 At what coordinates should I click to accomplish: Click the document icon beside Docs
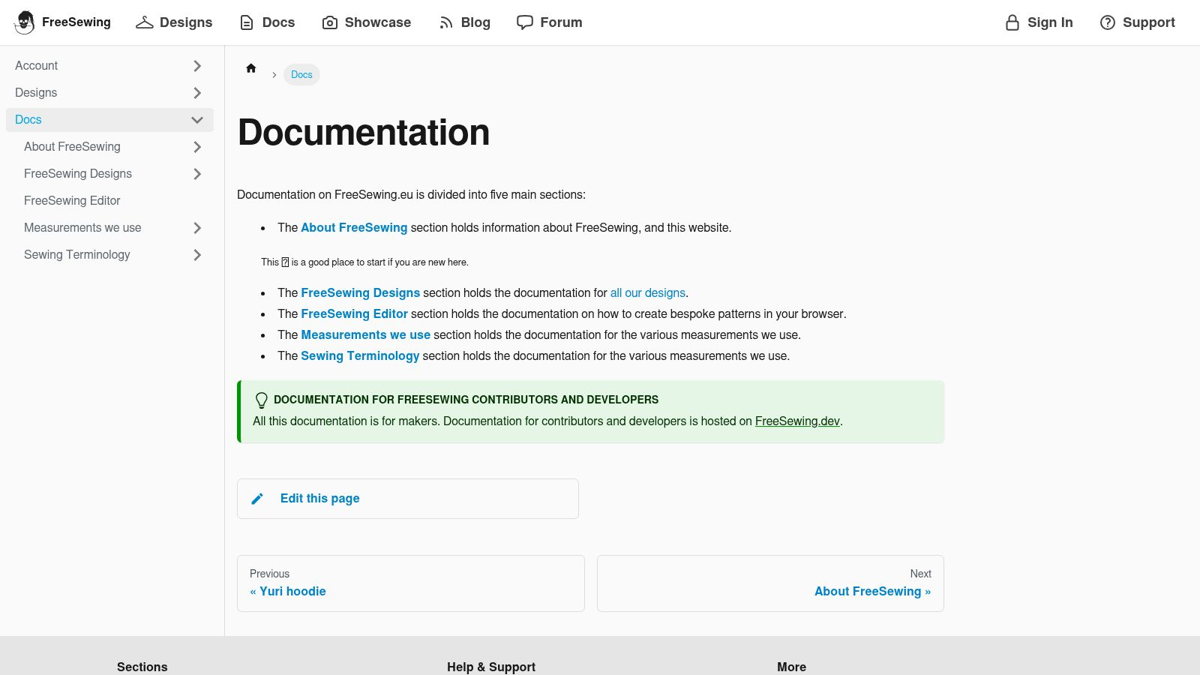click(247, 22)
